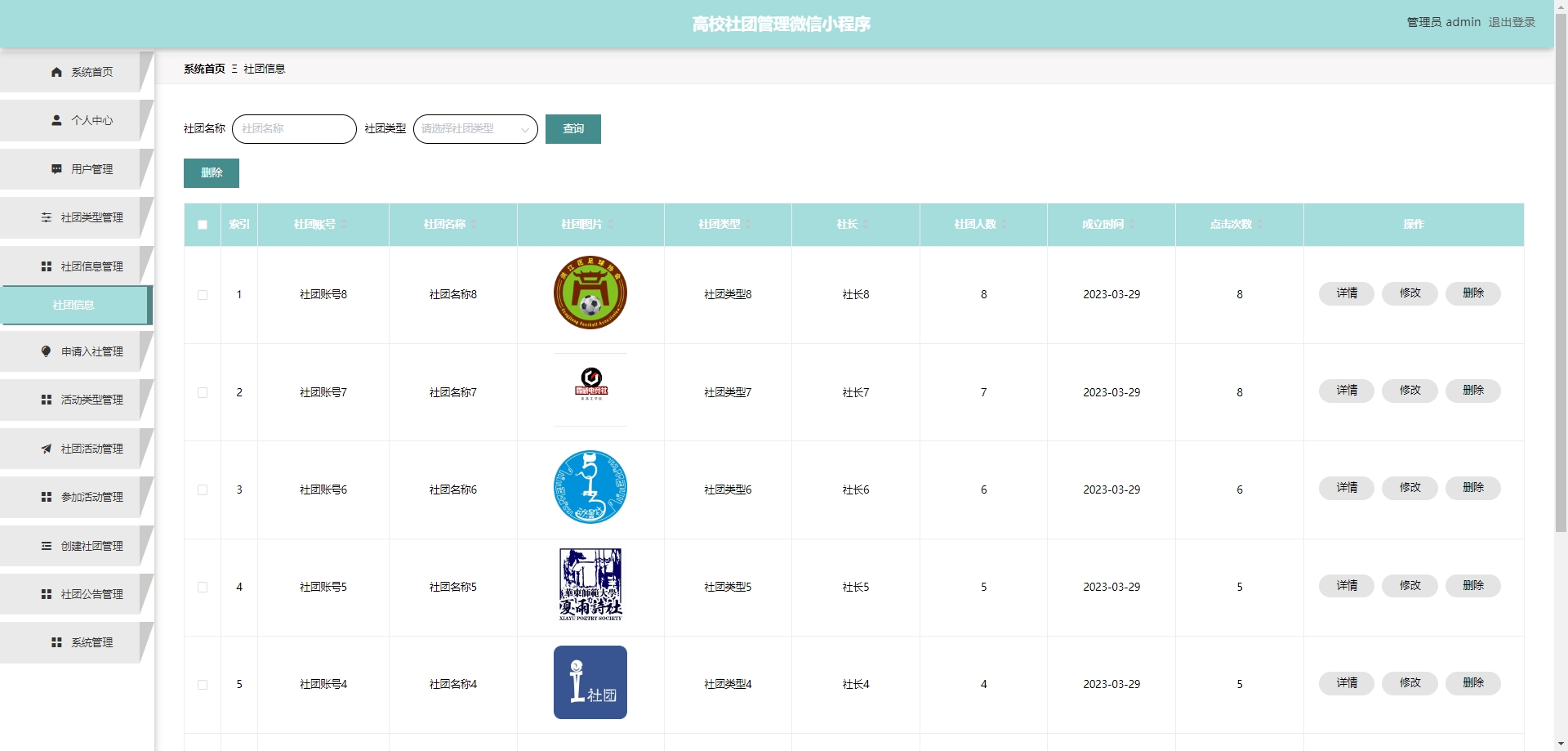Click 退出登录 to log out
The image size is (1568, 751).
pyautogui.click(x=1512, y=22)
